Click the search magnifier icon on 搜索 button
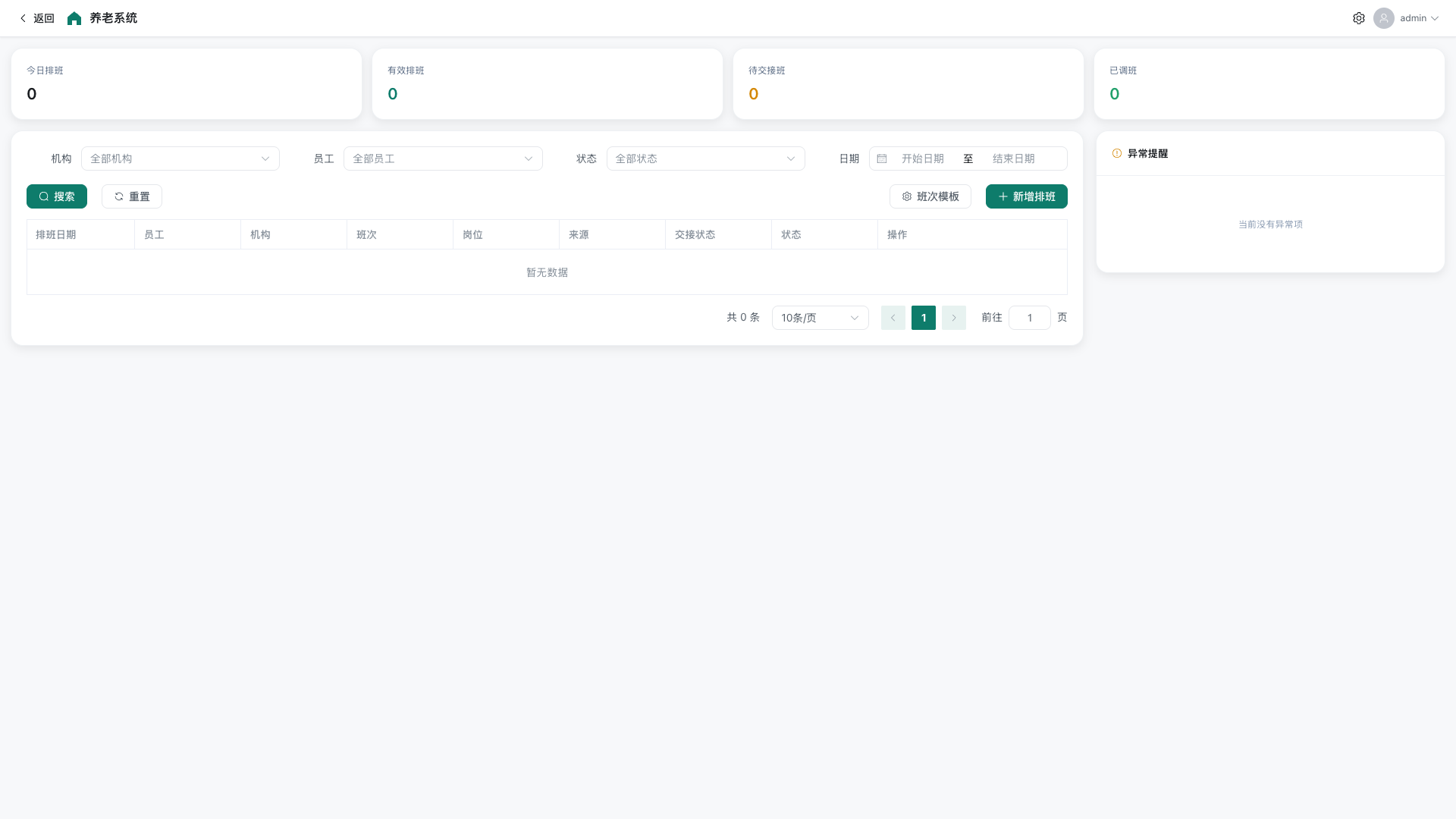This screenshot has width=1456, height=819. click(x=44, y=196)
